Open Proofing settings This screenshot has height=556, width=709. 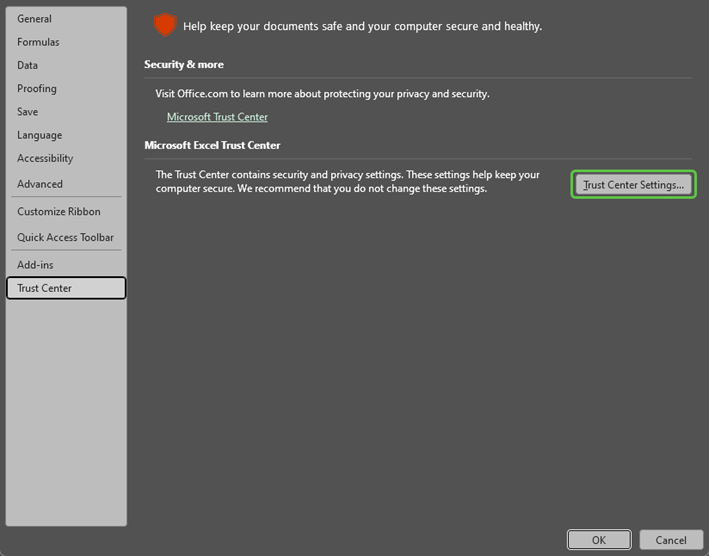click(37, 88)
